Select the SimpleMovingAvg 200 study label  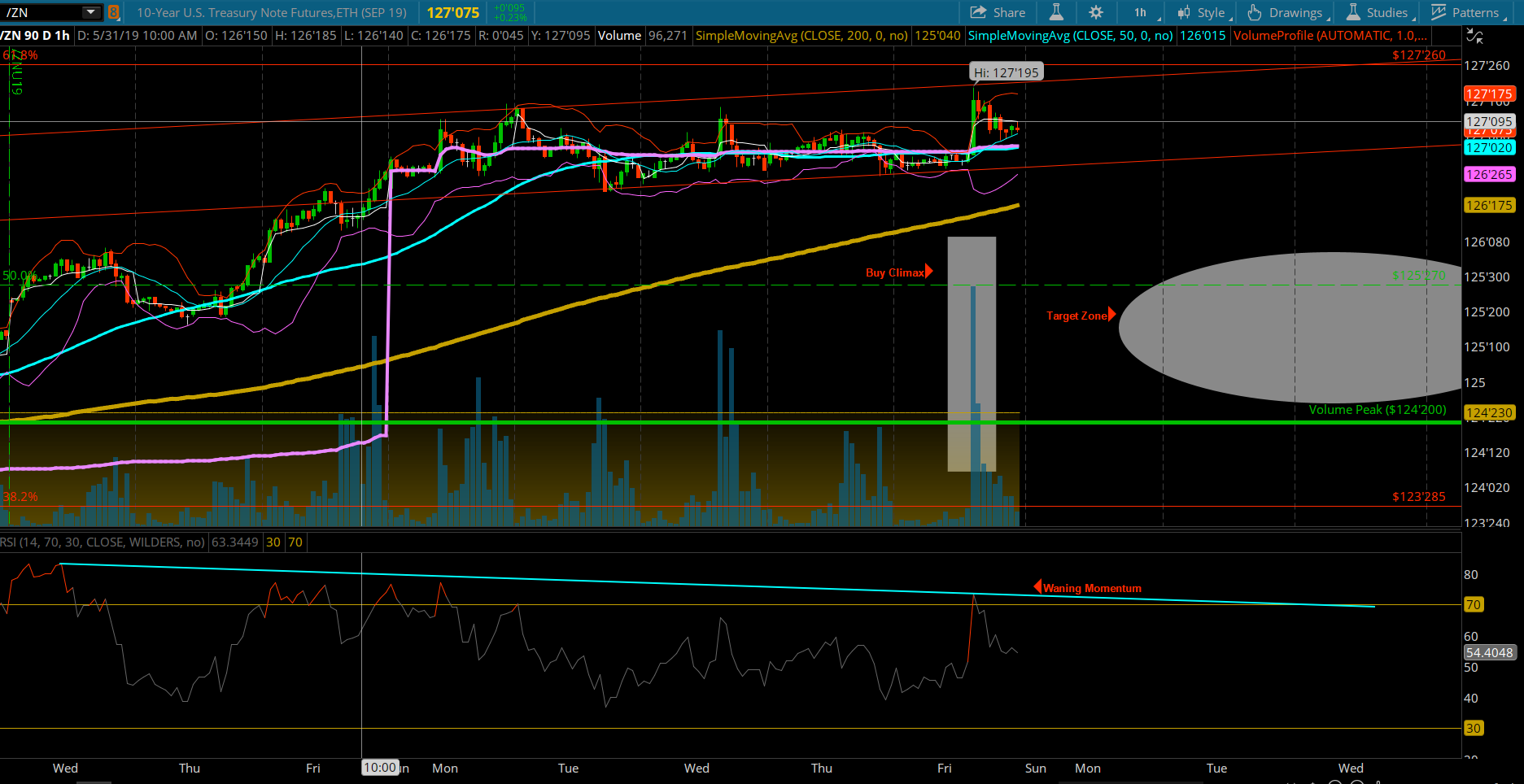pyautogui.click(x=801, y=36)
